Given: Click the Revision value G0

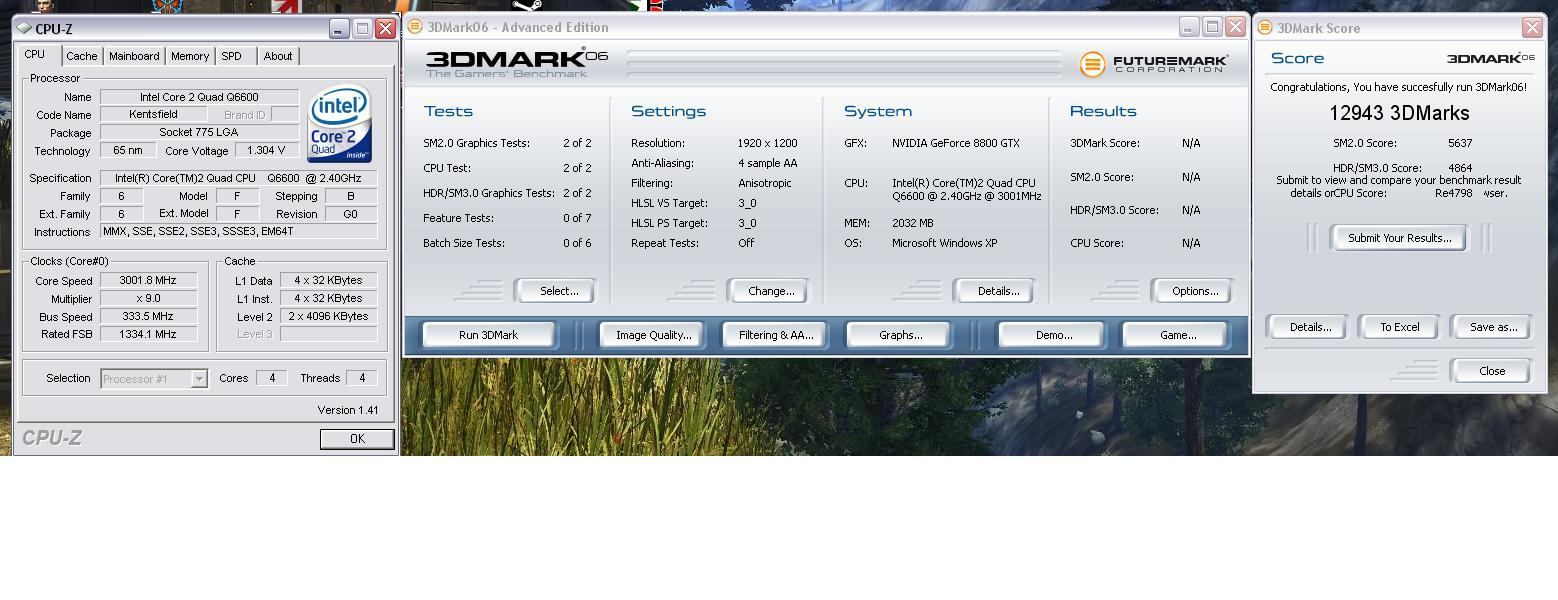Looking at the screenshot, I should click(350, 214).
